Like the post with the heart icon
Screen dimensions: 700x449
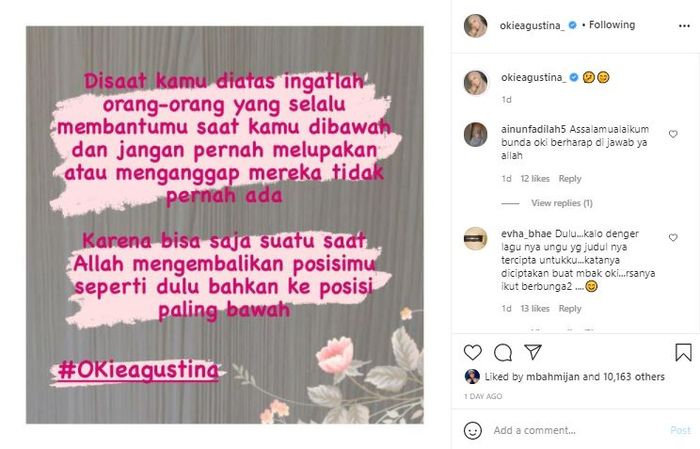click(472, 353)
